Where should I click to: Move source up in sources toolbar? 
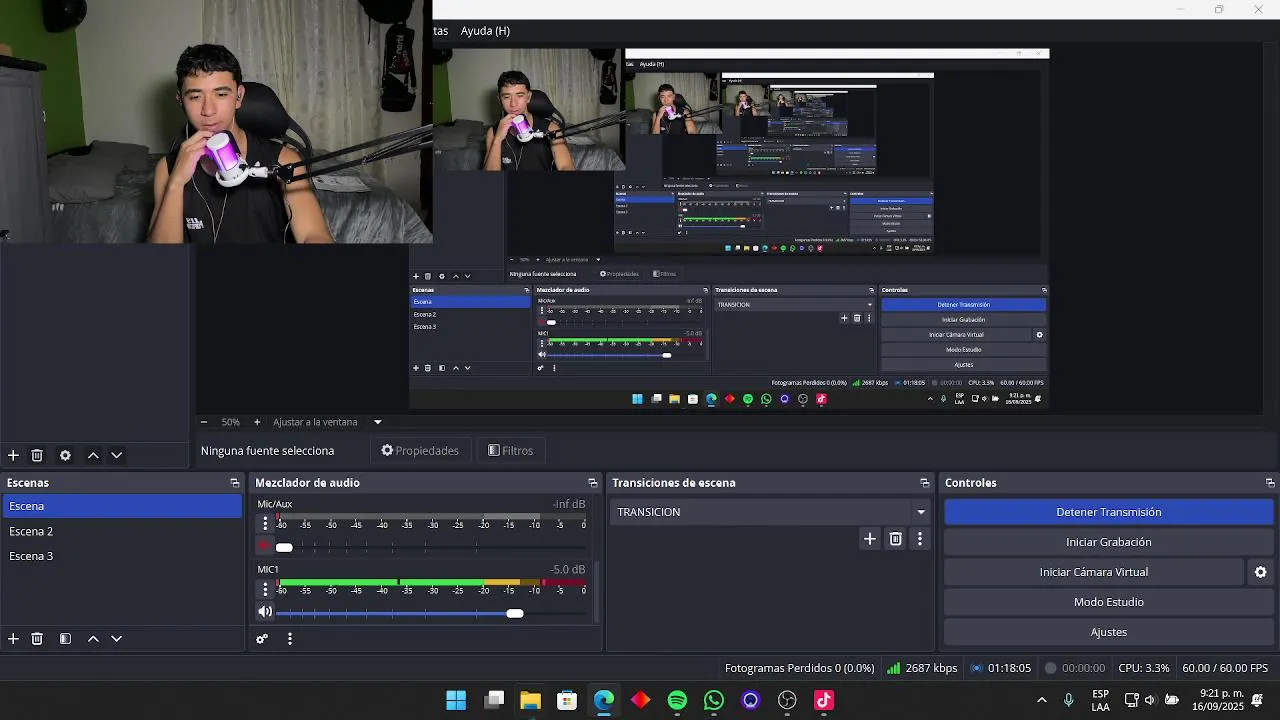[93, 455]
